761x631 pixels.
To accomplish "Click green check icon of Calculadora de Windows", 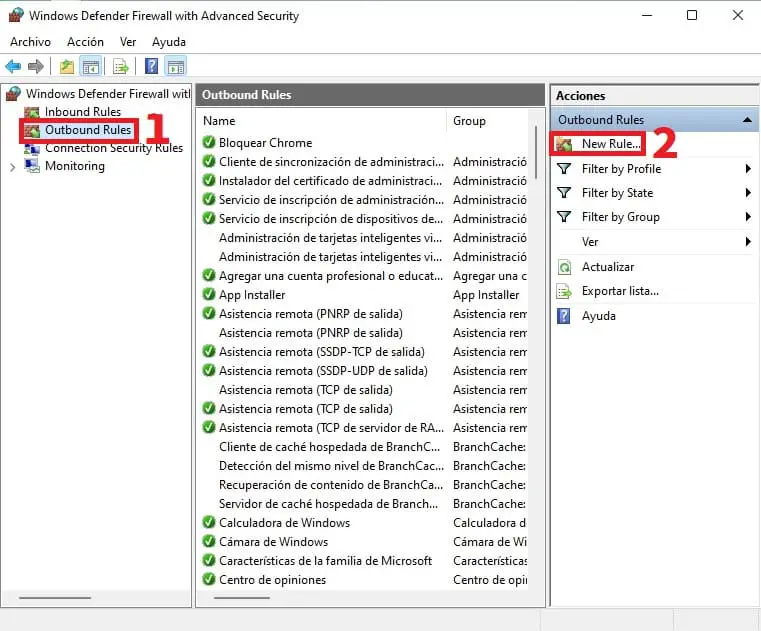I will point(209,522).
